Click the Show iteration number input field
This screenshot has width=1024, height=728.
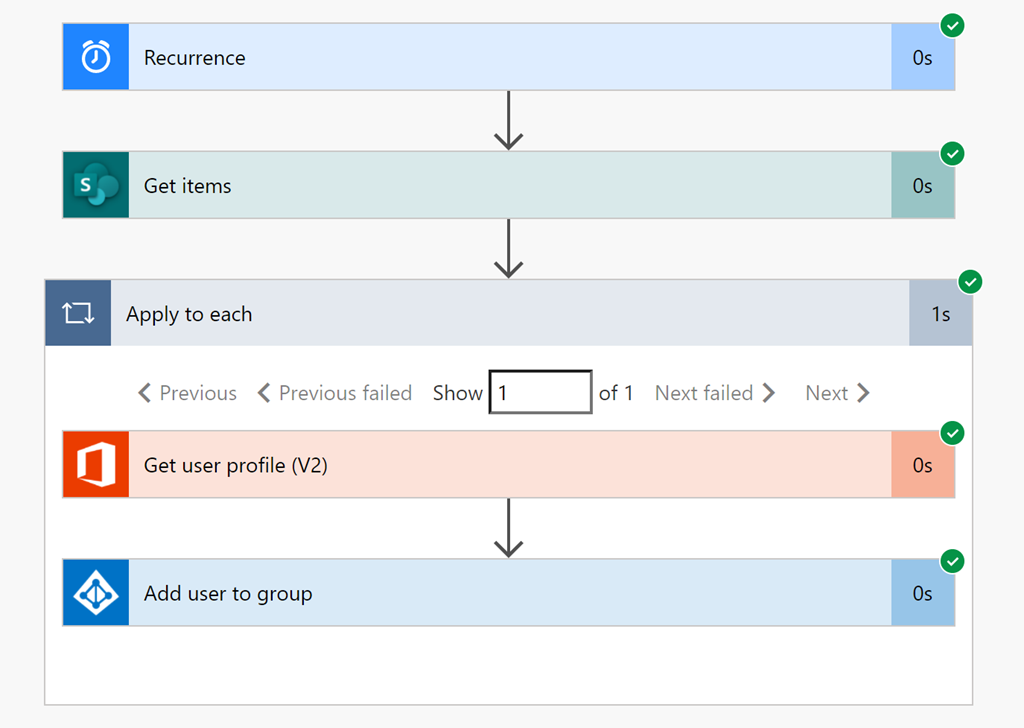tap(540, 393)
